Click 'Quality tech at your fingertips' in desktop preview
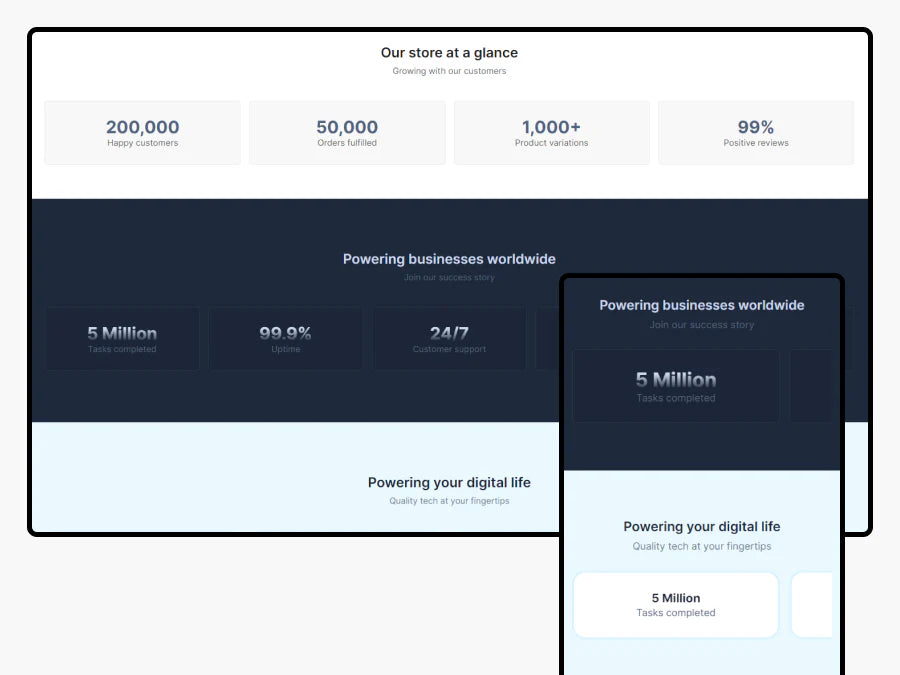900x675 pixels. pos(449,501)
